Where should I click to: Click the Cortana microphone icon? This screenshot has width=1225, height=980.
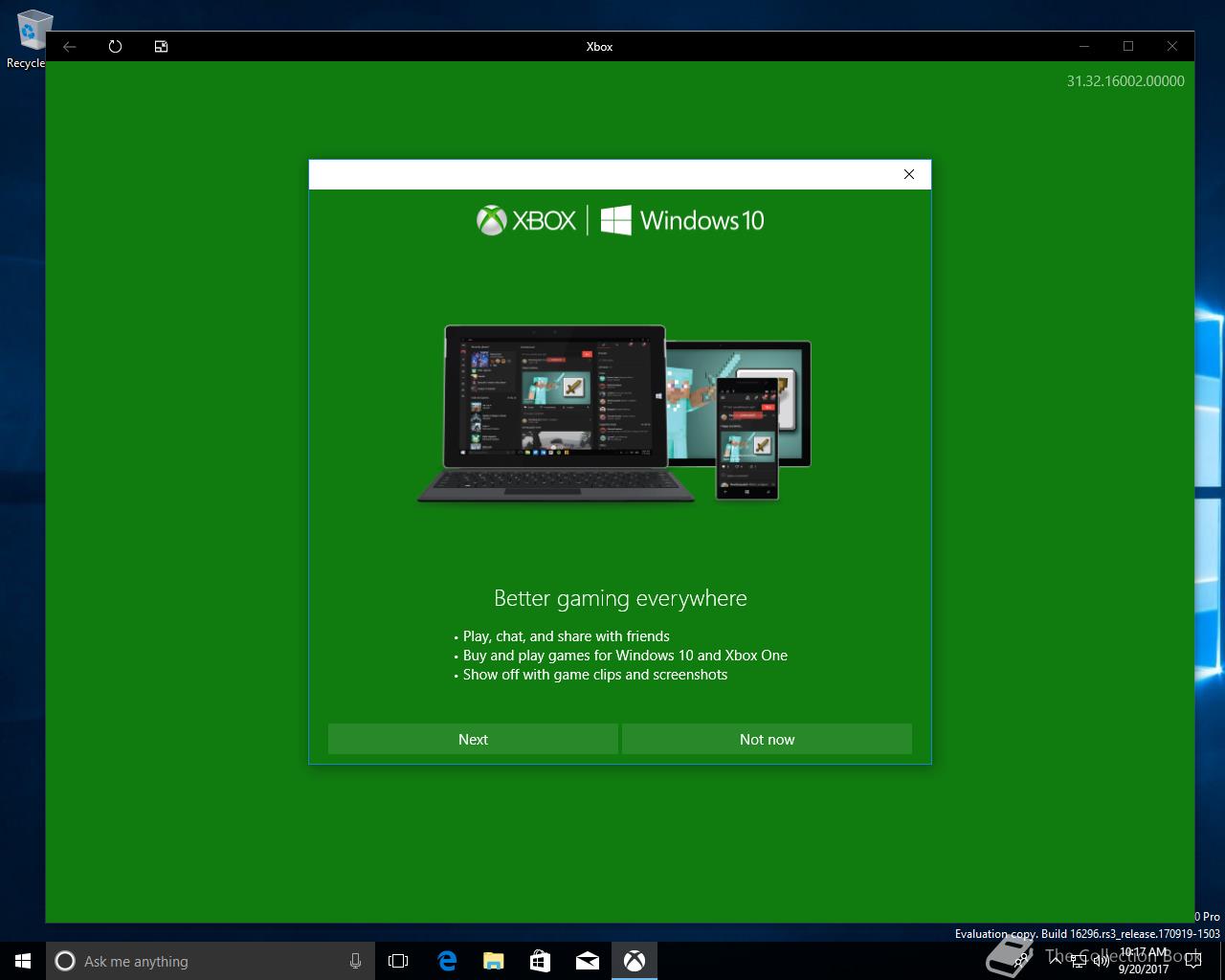coord(355,961)
